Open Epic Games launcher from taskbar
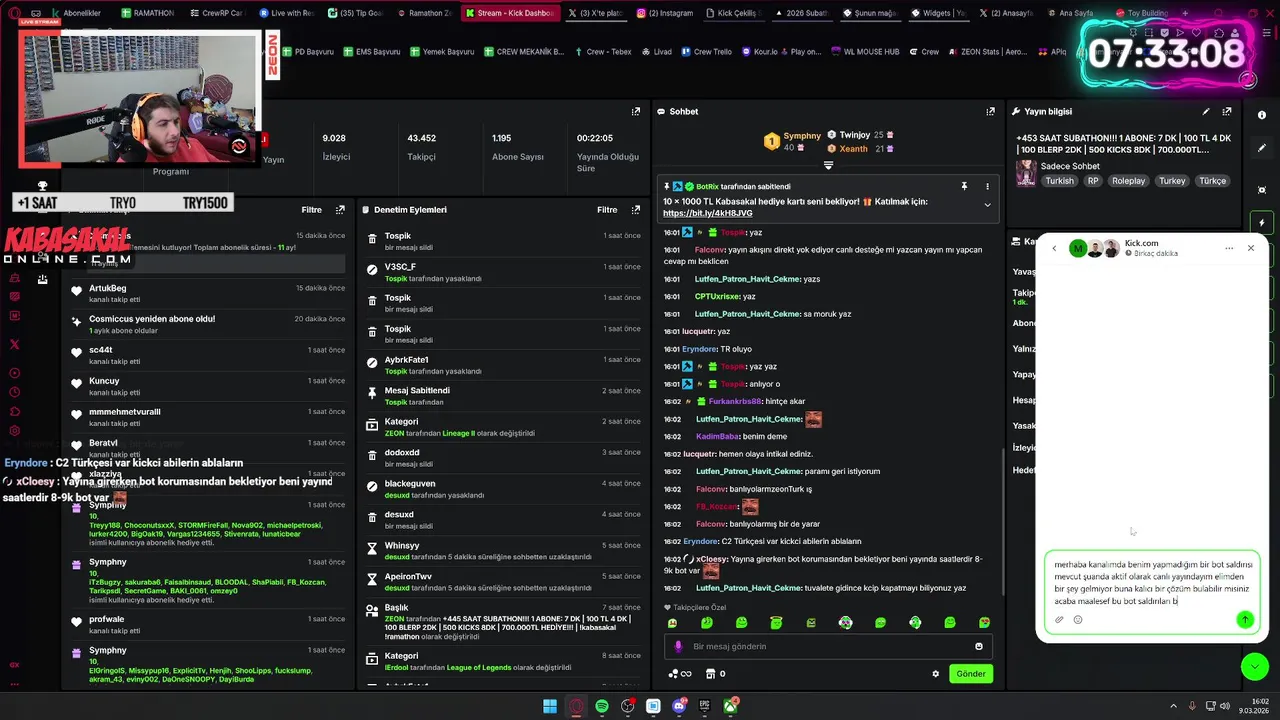Image resolution: width=1280 pixels, height=720 pixels. (705, 706)
